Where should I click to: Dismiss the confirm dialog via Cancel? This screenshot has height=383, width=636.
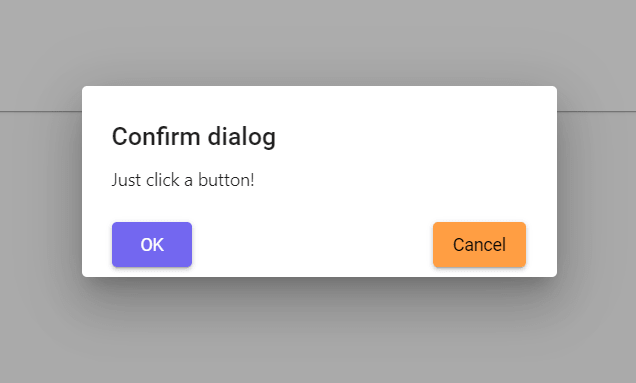tap(479, 245)
